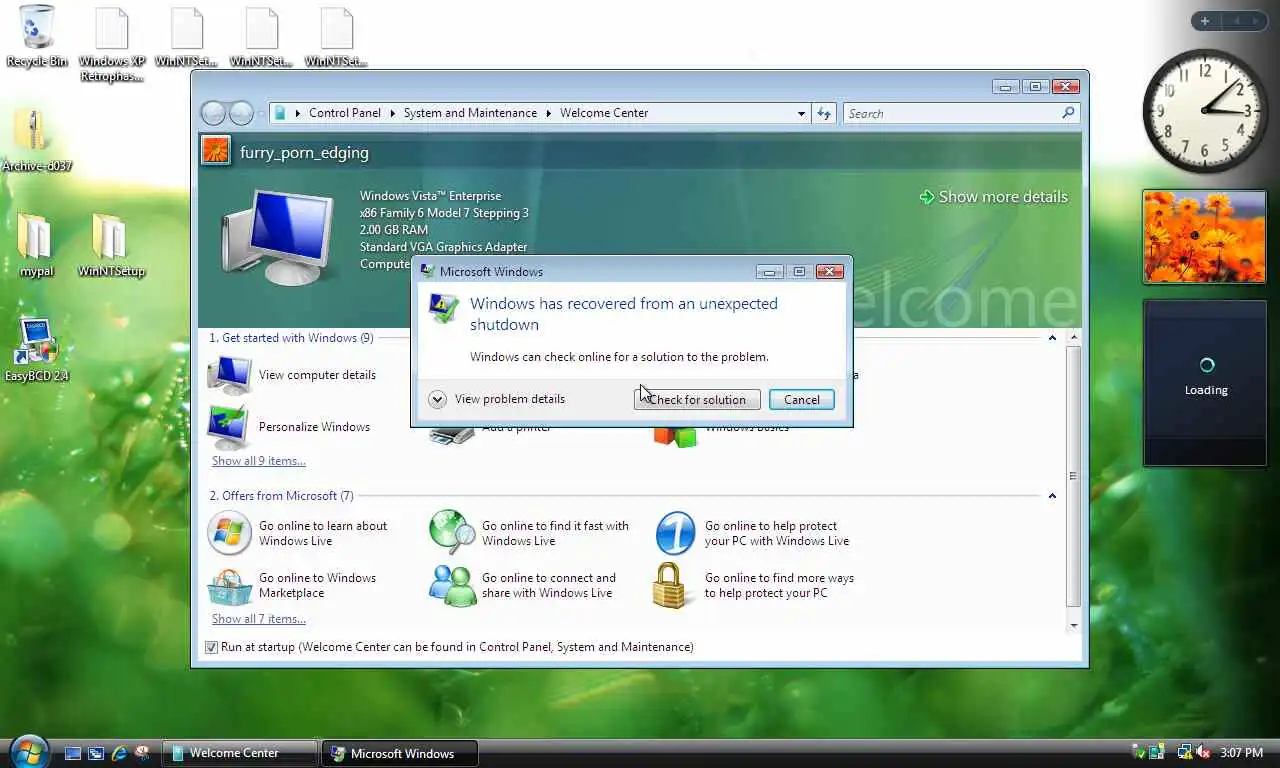Open the address bar history dropdown

(801, 113)
